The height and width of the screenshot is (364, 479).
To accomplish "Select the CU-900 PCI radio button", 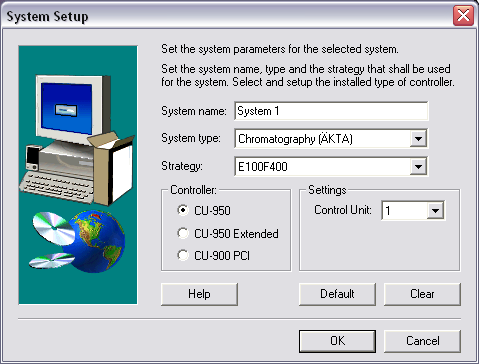I will click(x=183, y=255).
